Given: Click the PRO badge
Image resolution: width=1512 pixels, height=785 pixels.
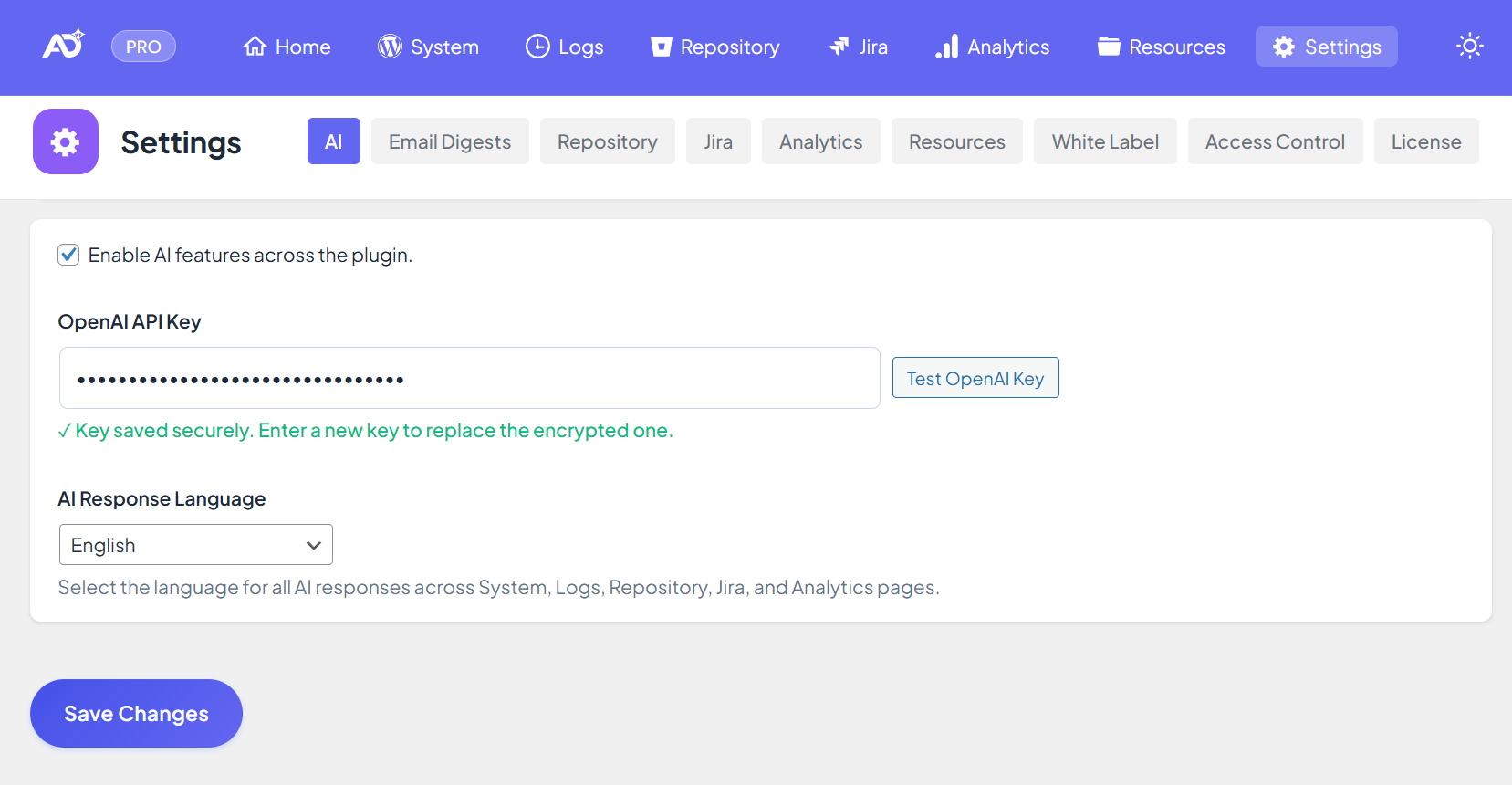Looking at the screenshot, I should (143, 47).
